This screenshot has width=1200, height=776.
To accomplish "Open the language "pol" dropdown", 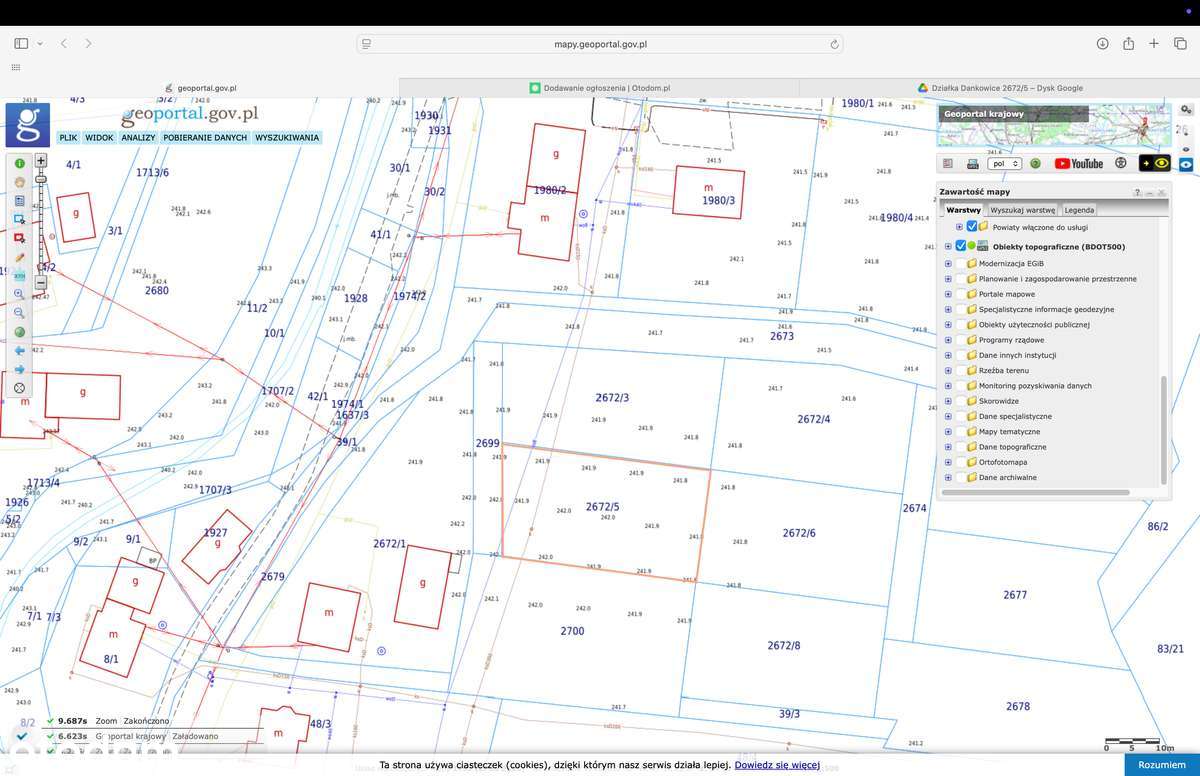I will (1005, 163).
